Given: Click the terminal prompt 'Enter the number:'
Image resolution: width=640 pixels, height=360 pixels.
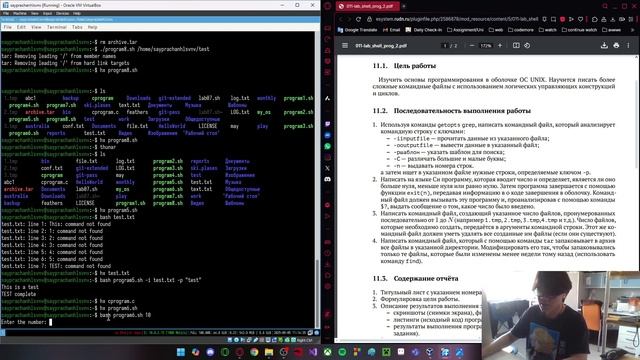Looking at the screenshot, I should [24, 322].
